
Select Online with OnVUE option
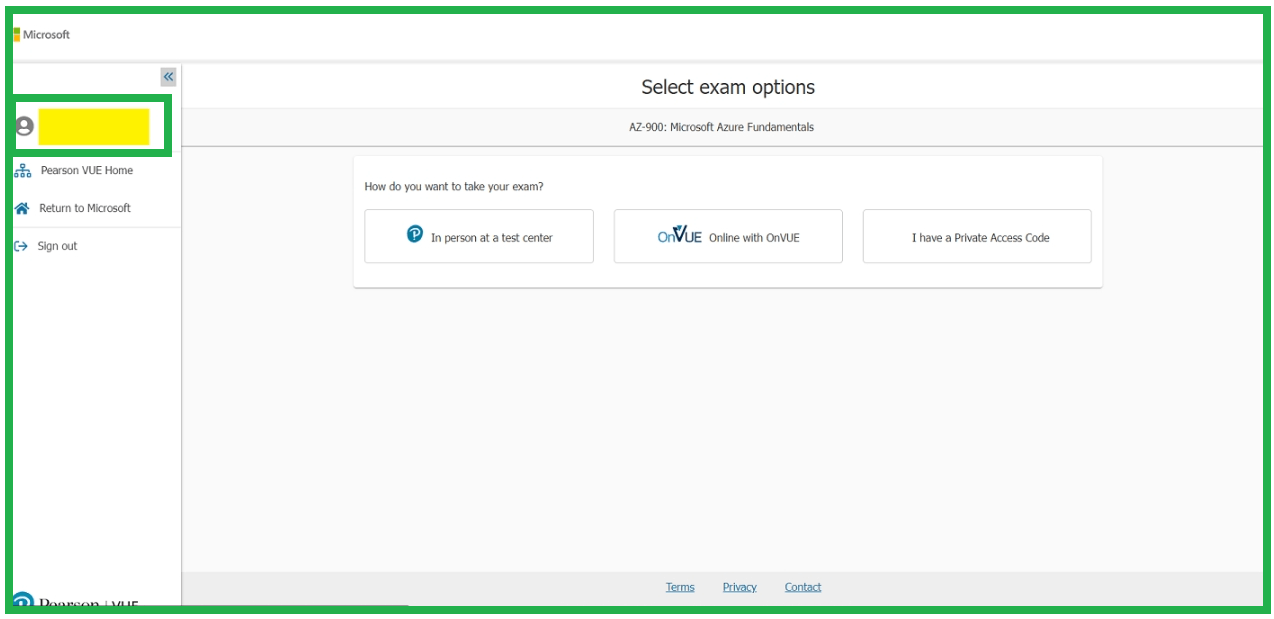pos(728,236)
